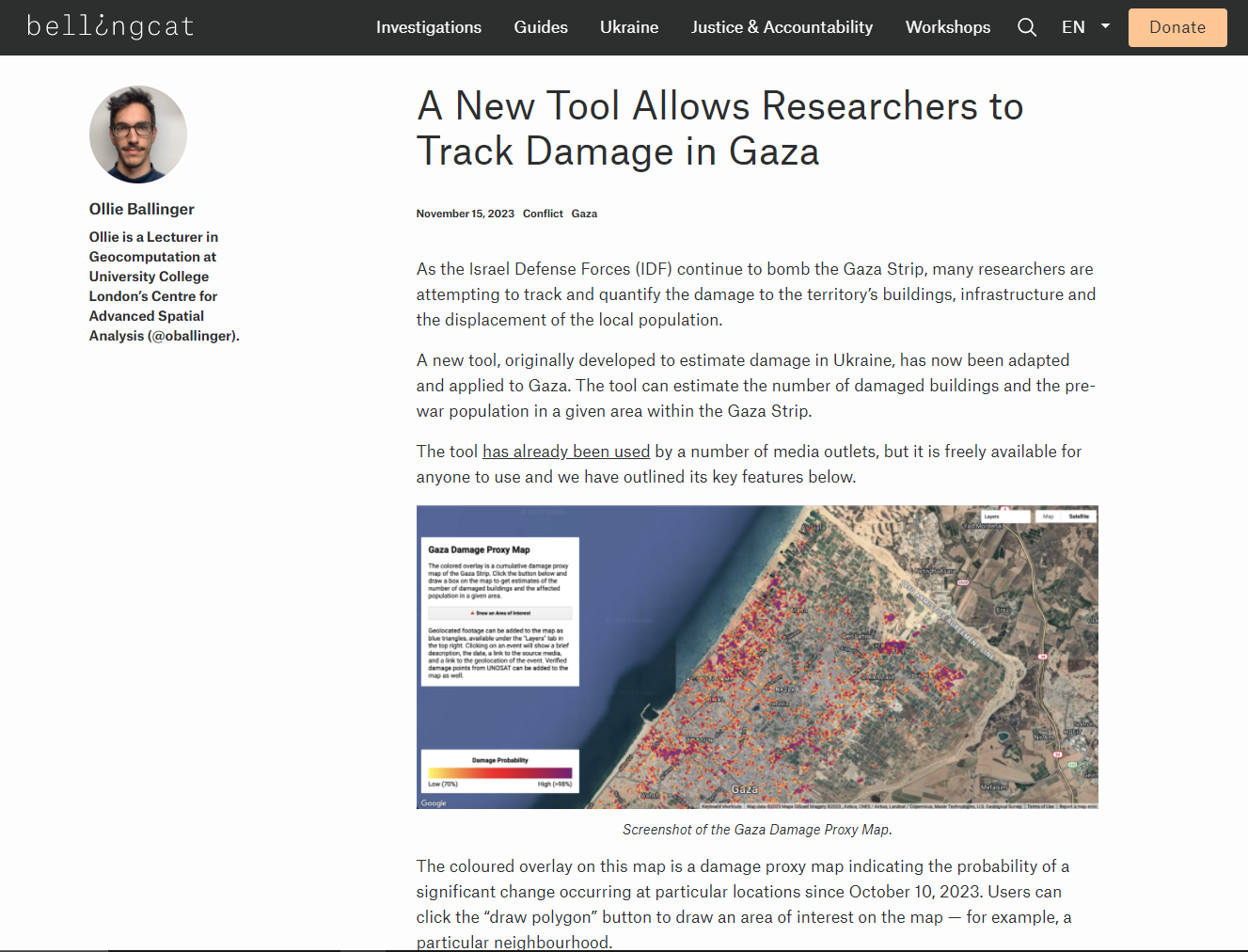
Task: Open the search magnifier icon
Action: tap(1027, 27)
